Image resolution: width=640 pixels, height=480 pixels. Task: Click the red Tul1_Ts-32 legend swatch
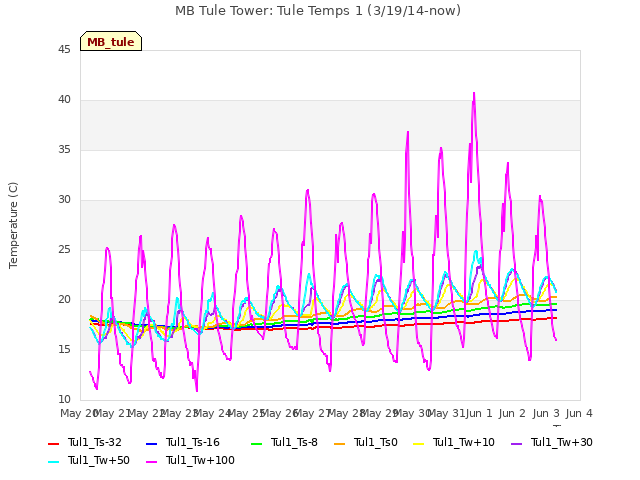point(53,443)
